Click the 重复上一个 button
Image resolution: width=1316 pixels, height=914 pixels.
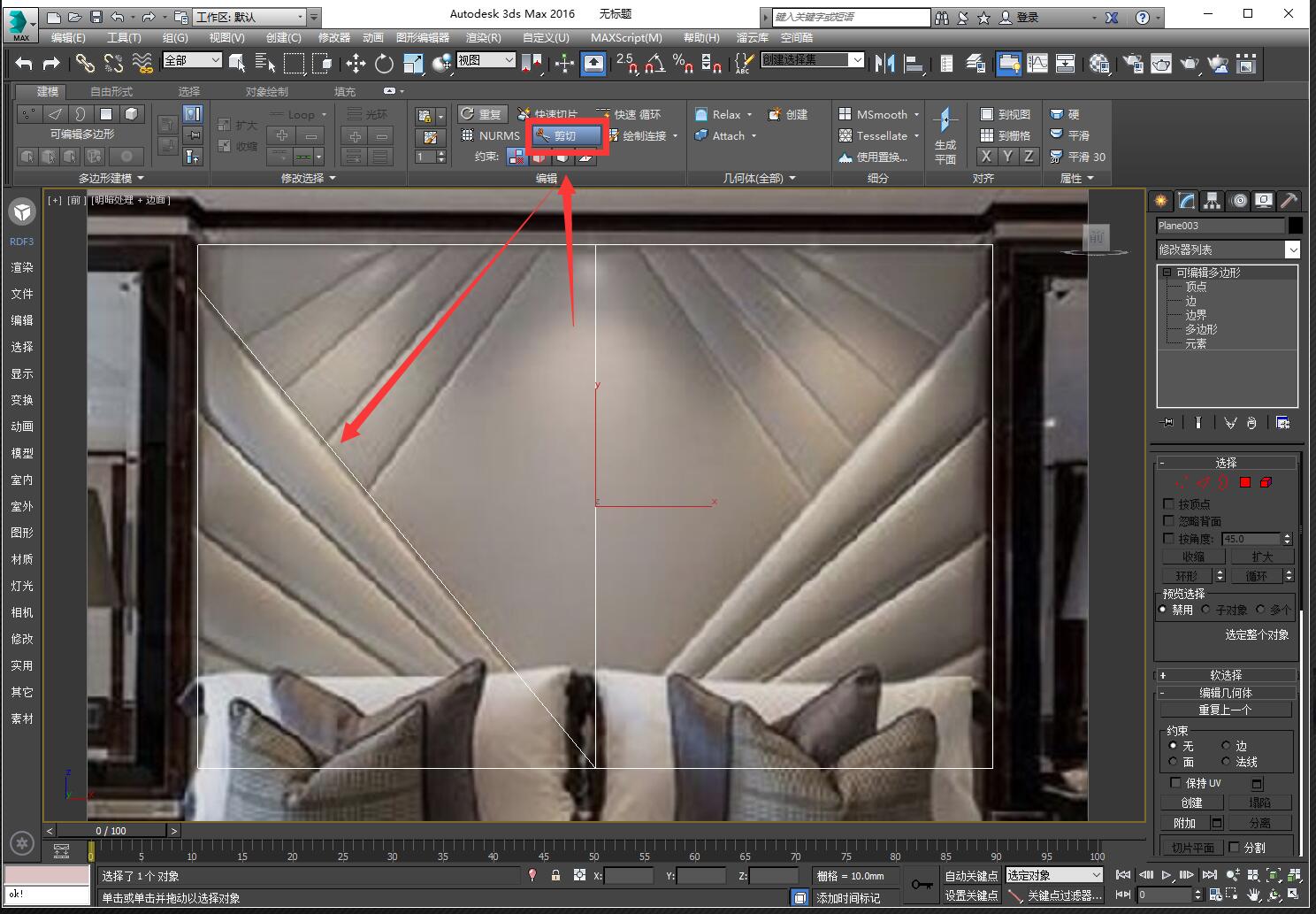pyautogui.click(x=1226, y=710)
